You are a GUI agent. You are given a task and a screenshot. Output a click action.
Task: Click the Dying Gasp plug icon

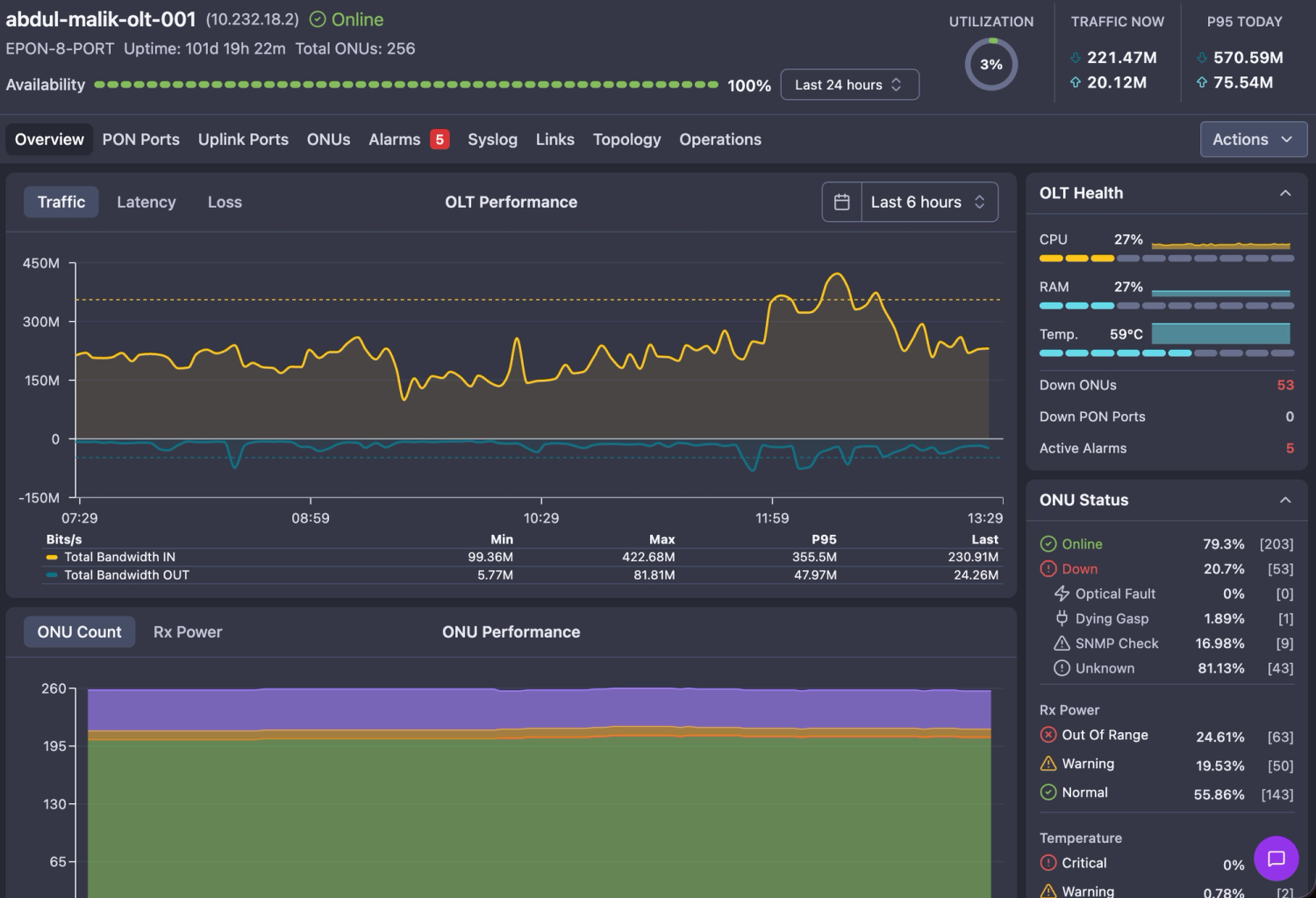tap(1062, 618)
